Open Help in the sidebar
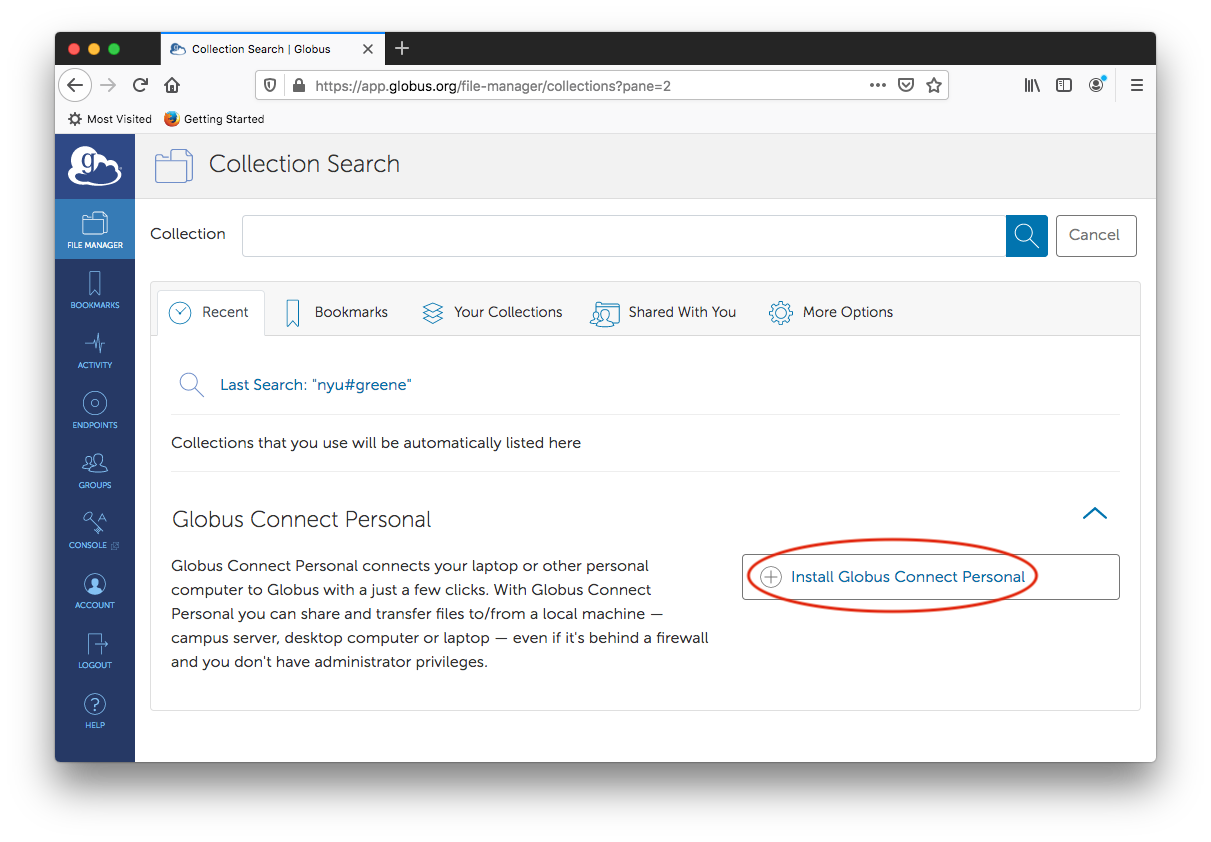 (x=95, y=709)
